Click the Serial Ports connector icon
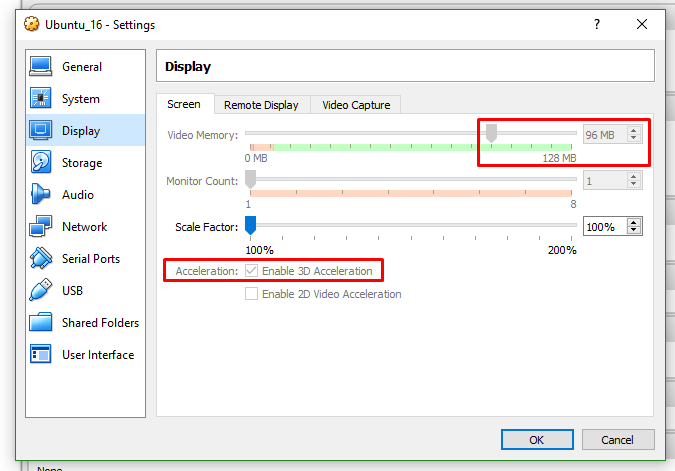 pos(41,258)
